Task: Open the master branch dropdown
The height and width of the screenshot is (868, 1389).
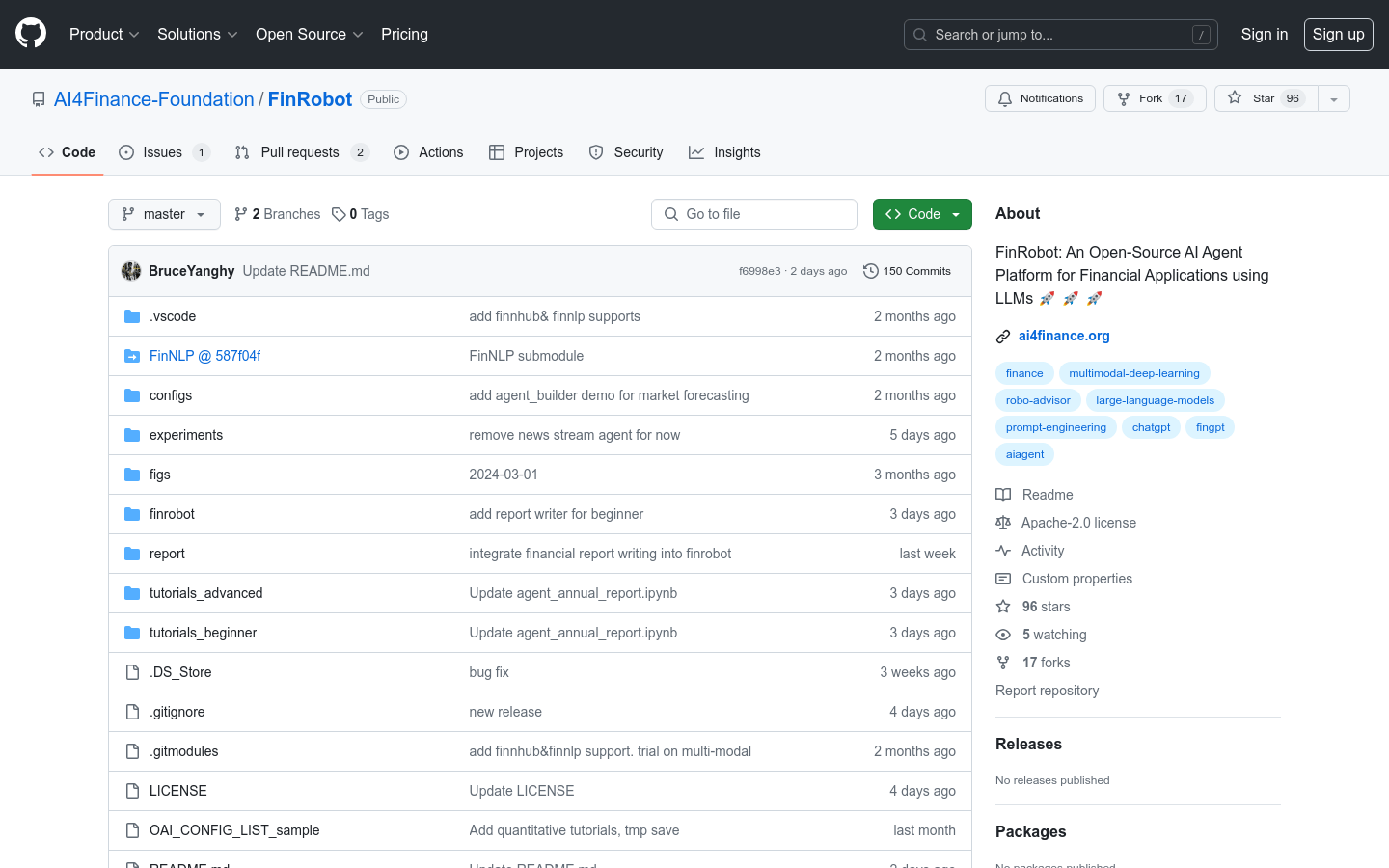Action: tap(164, 214)
